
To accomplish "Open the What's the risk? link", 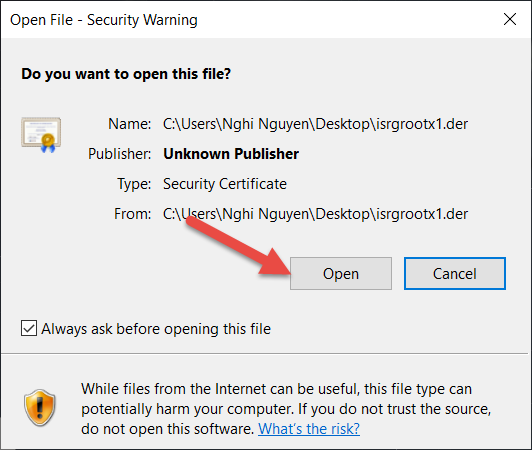I will coord(309,429).
